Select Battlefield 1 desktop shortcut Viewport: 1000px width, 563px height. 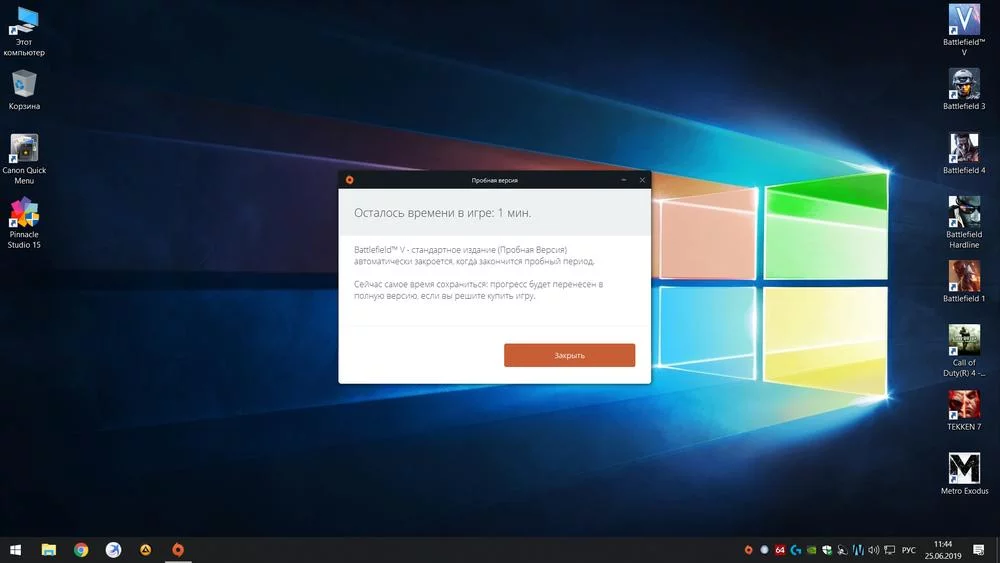(964, 282)
